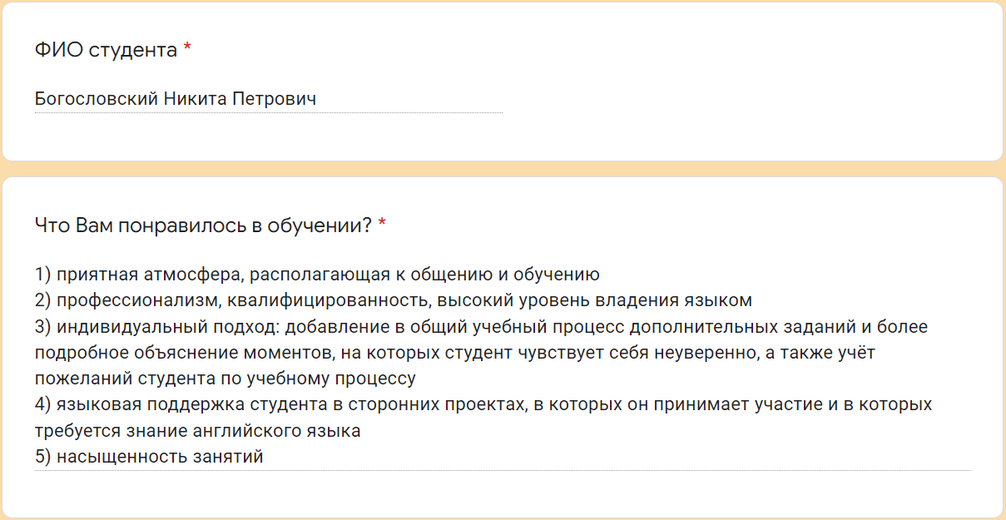Place cursor on word 'Богословский' in name field
1006x520 pixels.
tap(96, 100)
